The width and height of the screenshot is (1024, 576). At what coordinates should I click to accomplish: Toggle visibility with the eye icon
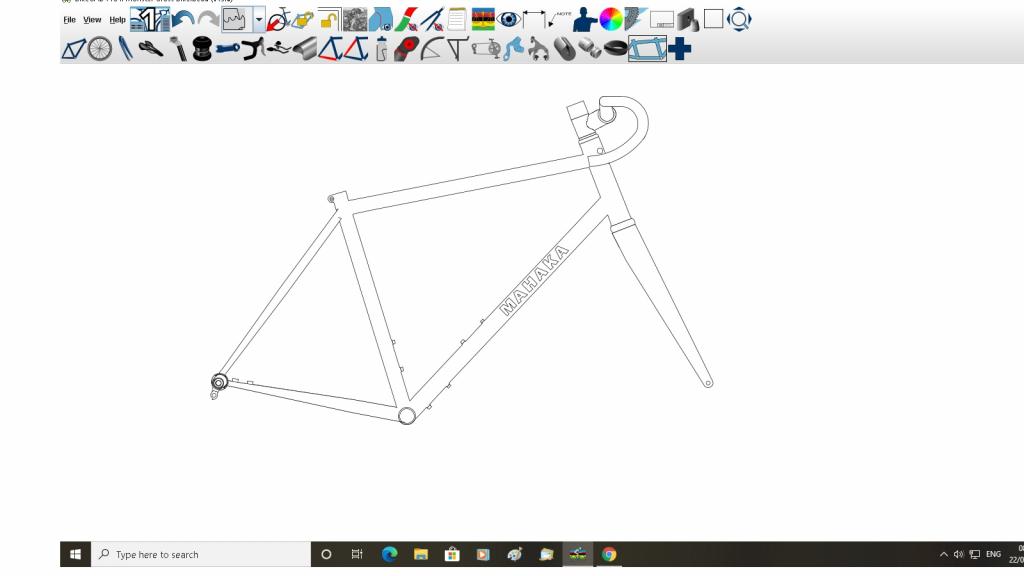(509, 19)
